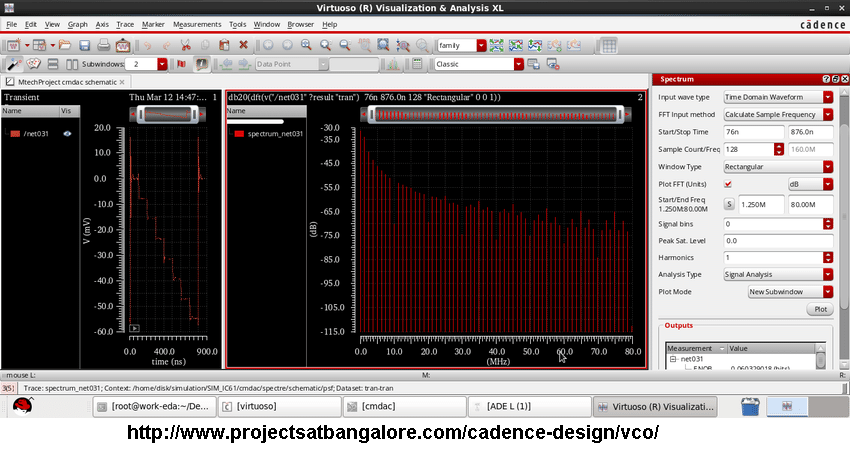
Task: Click the red X delete icon
Action: (244, 45)
